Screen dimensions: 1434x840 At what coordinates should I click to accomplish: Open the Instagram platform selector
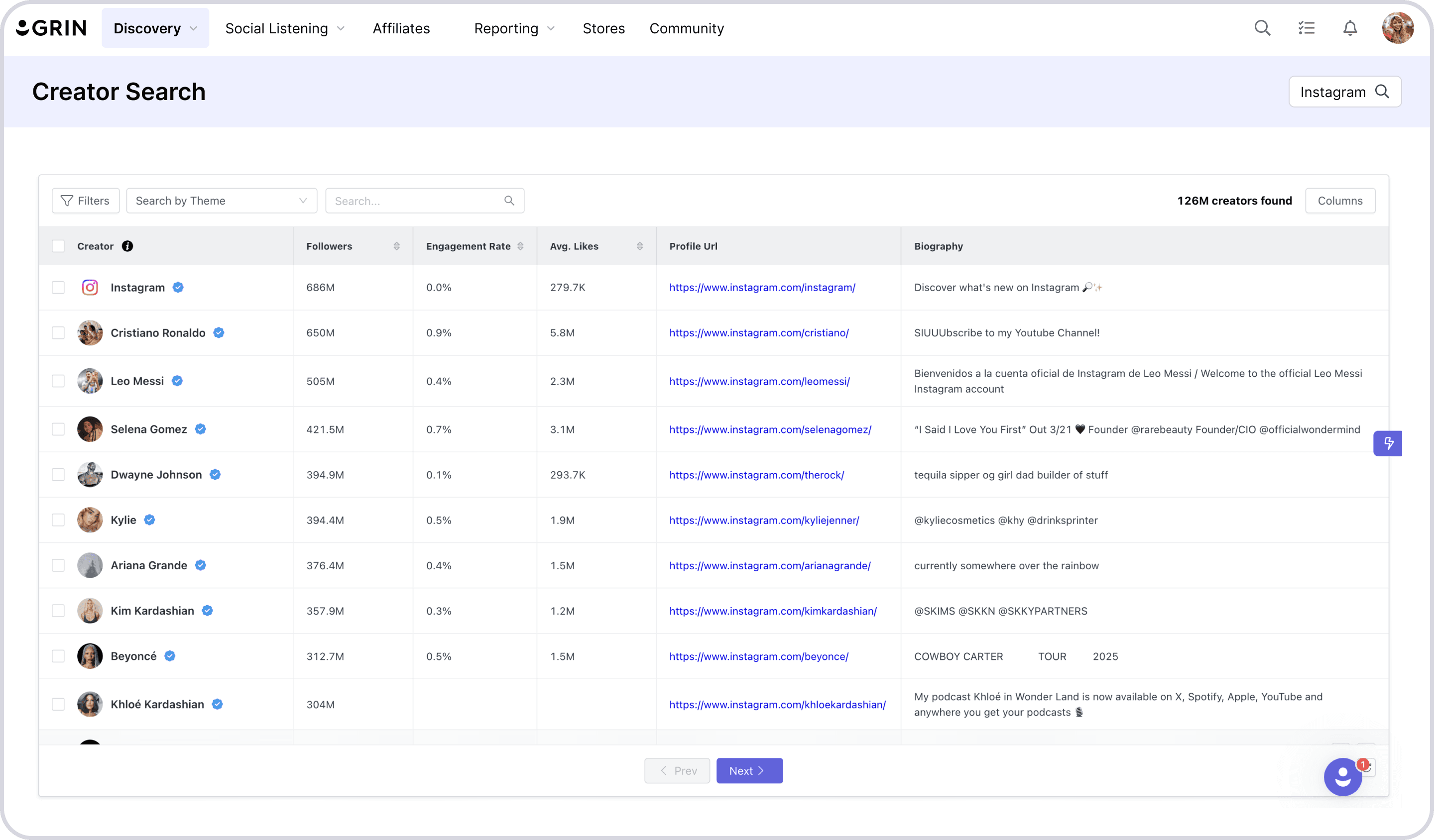[x=1345, y=92]
